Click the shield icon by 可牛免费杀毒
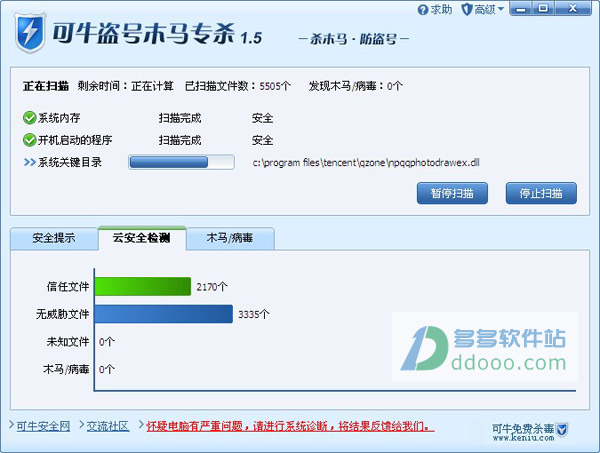Screen dimensions: 600x453 pos(562,429)
